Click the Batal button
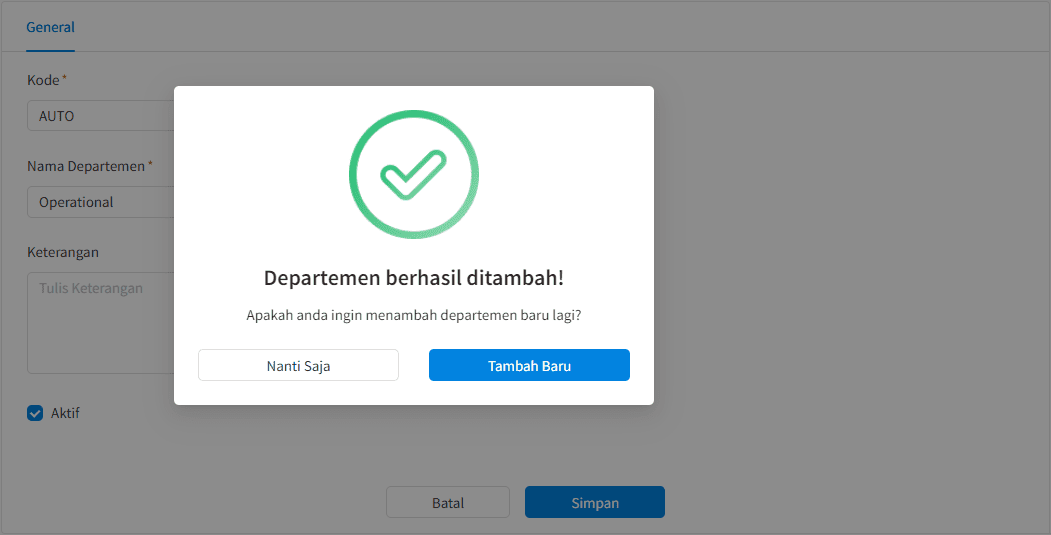Viewport: 1051px width, 535px height. point(448,502)
